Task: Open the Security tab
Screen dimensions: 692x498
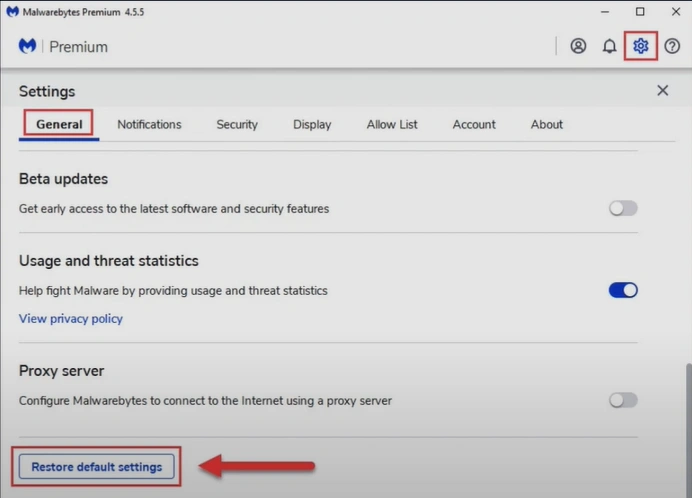Action: (x=237, y=124)
